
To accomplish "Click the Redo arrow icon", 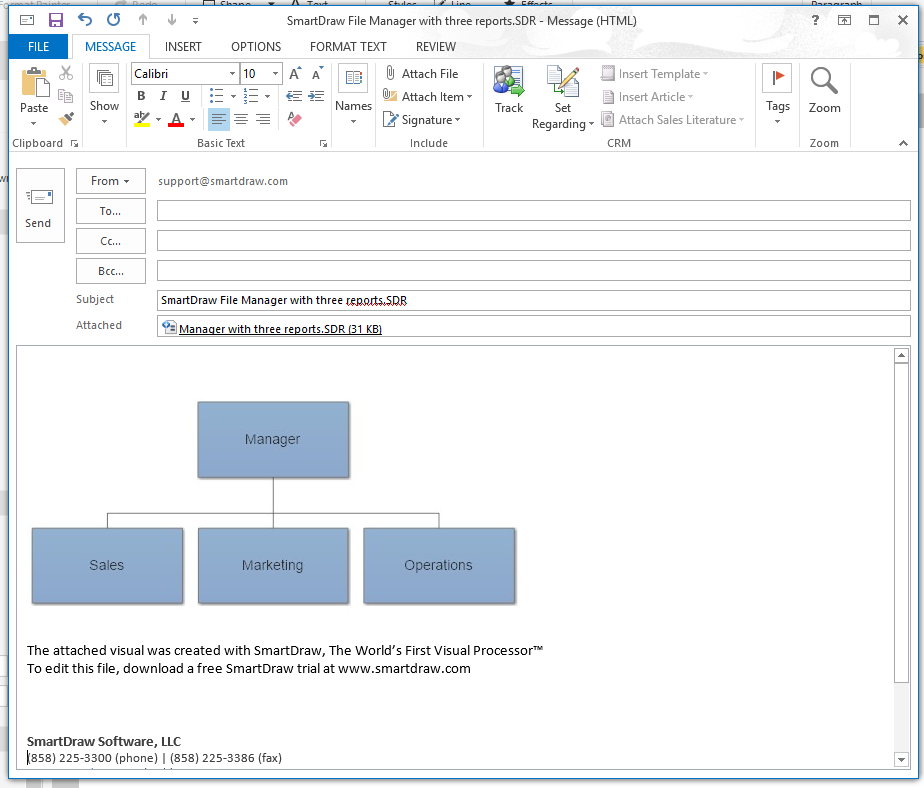I will pos(114,20).
